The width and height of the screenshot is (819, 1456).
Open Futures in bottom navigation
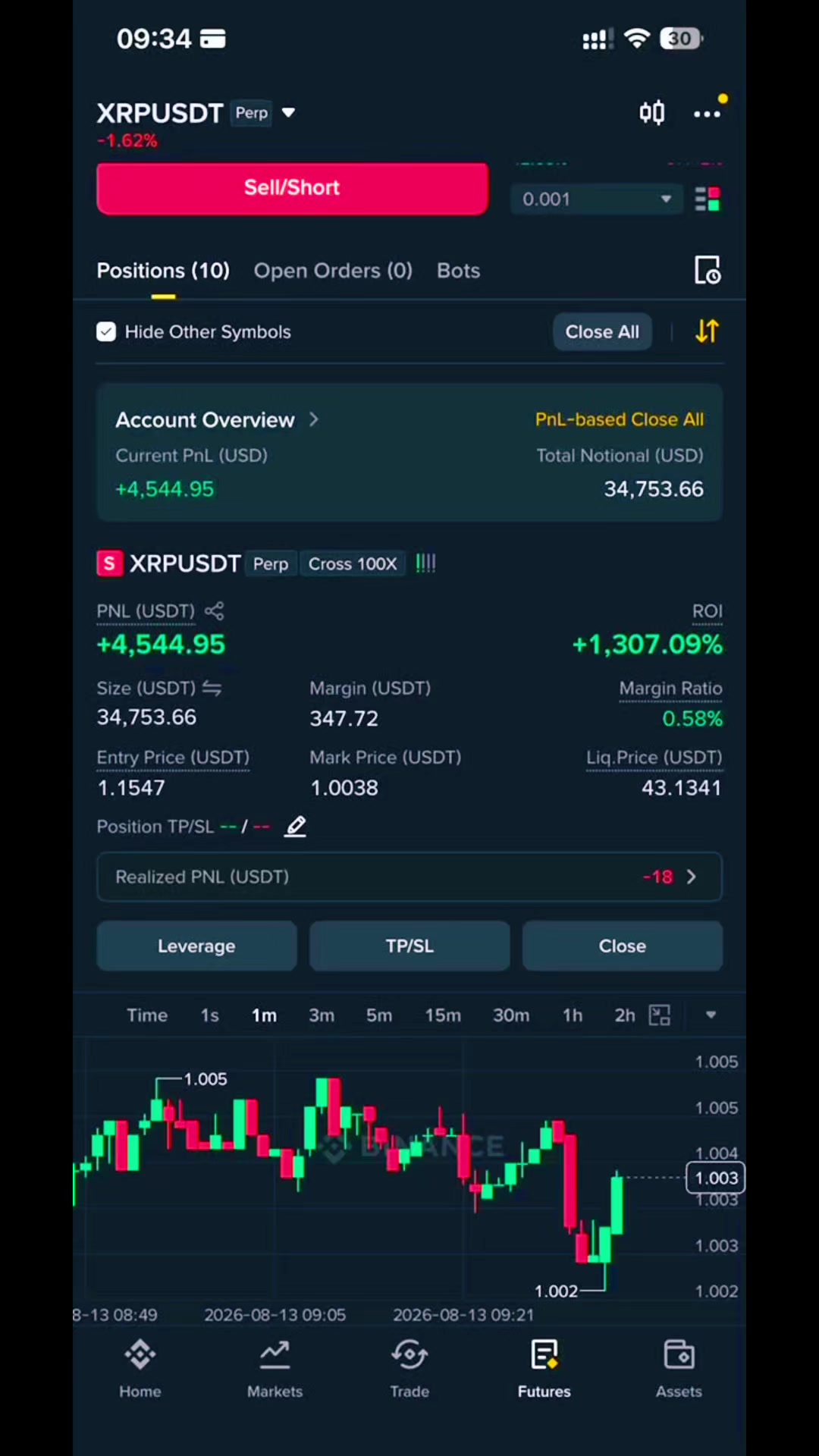pos(544,1369)
